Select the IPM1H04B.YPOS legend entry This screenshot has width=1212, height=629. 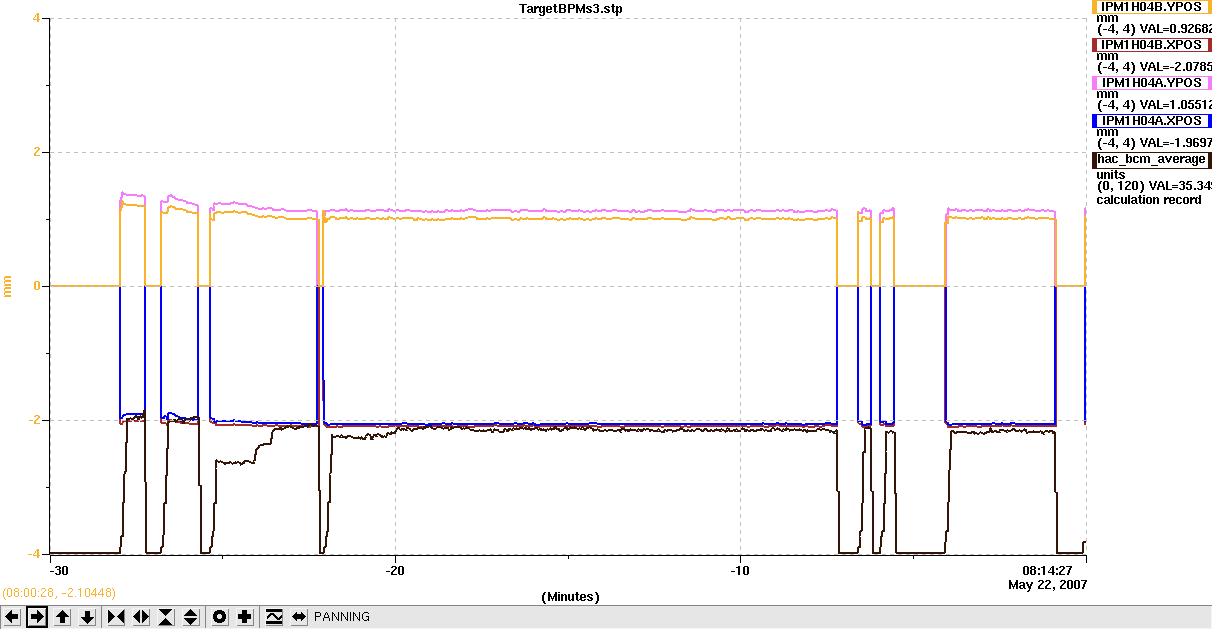click(x=1151, y=6)
